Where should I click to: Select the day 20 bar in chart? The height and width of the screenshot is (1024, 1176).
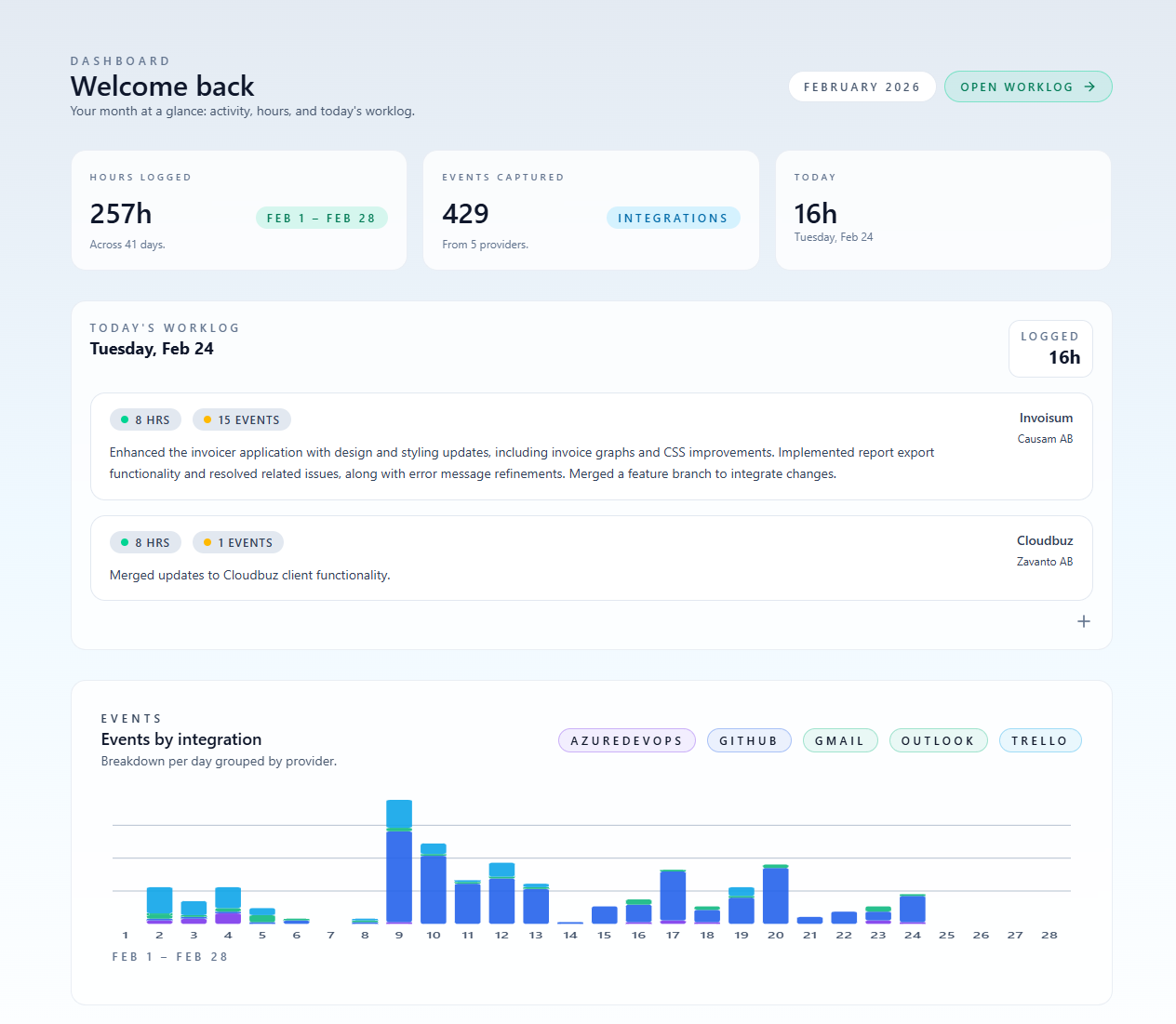coord(776,894)
